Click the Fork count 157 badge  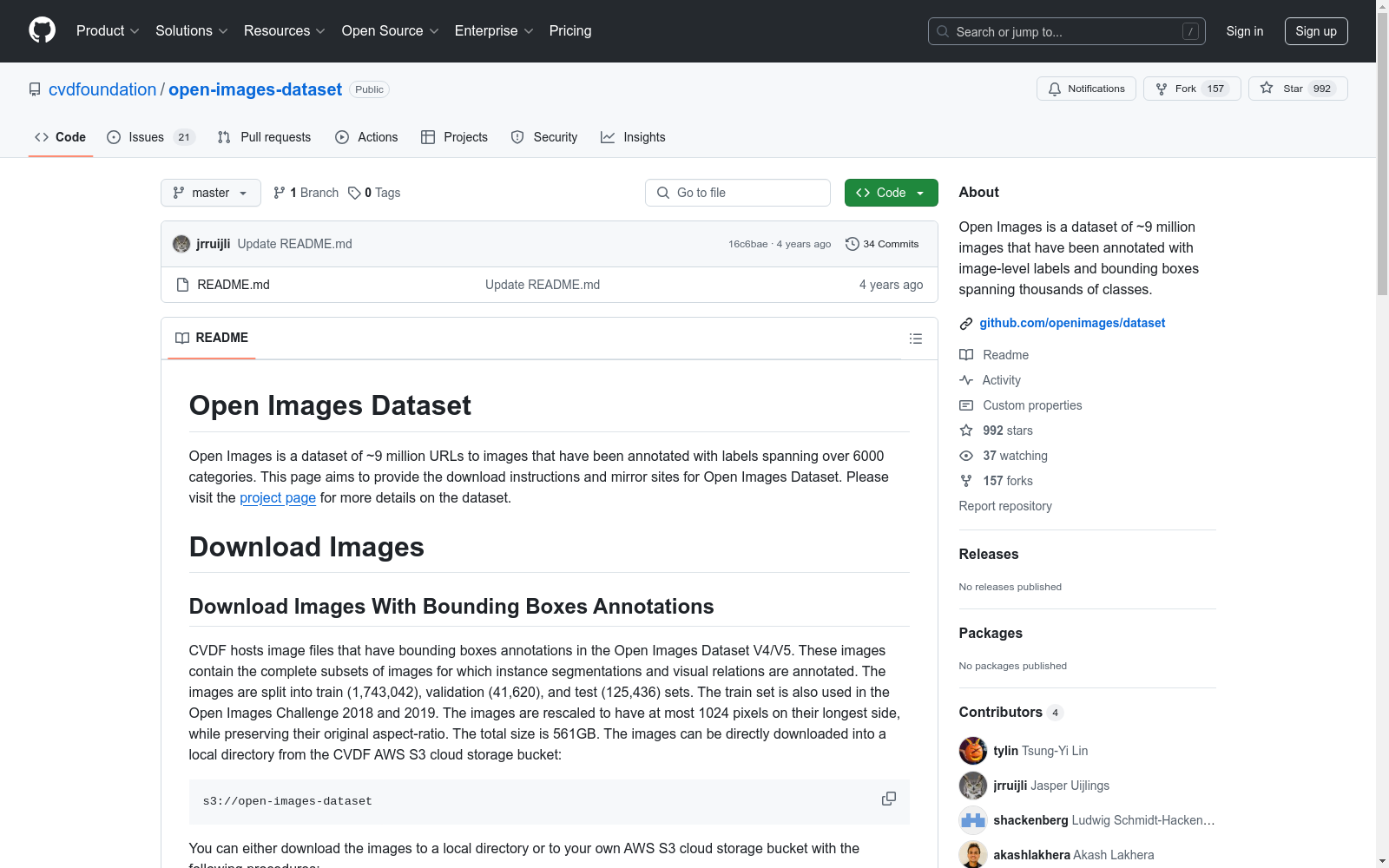1215,89
